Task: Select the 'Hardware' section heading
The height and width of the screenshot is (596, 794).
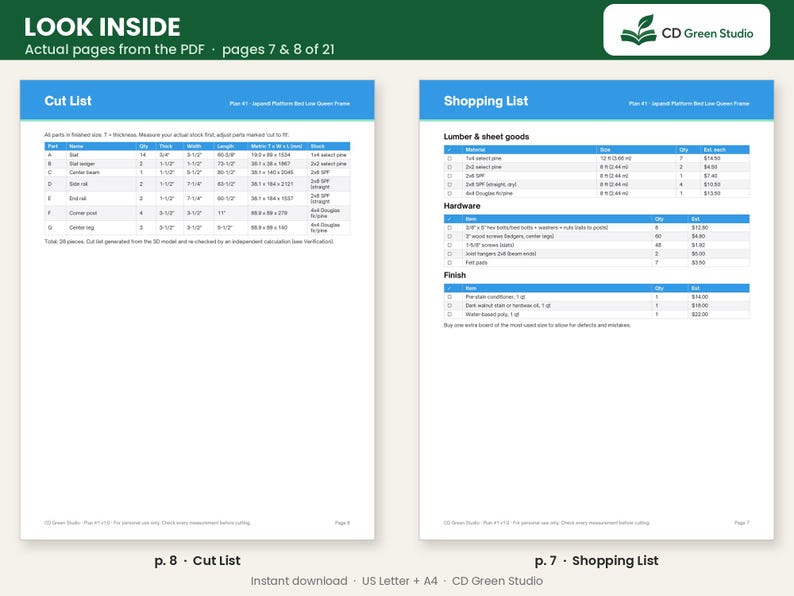Action: click(x=462, y=206)
